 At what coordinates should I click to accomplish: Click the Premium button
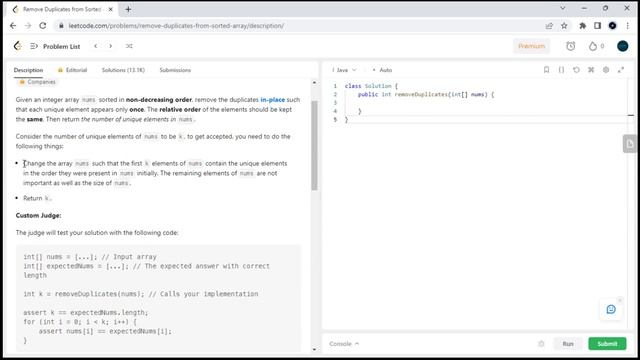click(x=531, y=46)
